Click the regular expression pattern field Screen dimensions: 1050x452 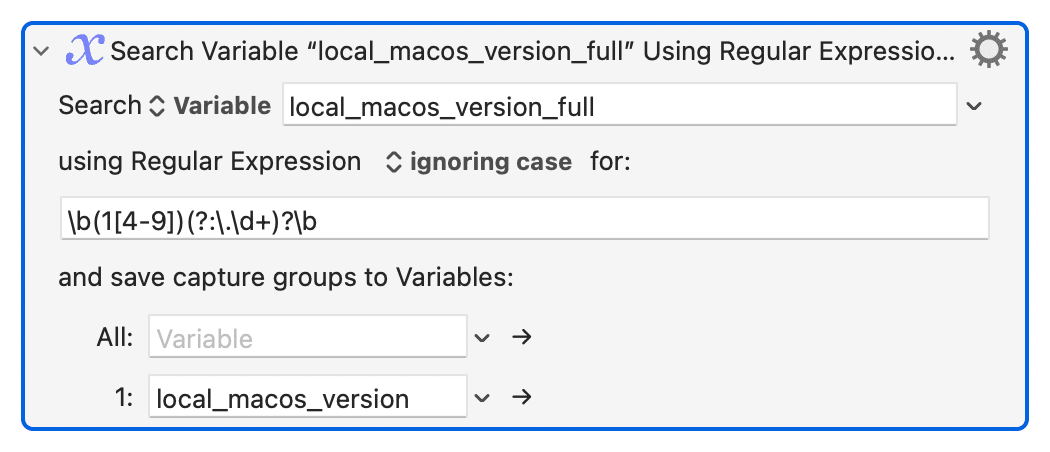point(524,218)
